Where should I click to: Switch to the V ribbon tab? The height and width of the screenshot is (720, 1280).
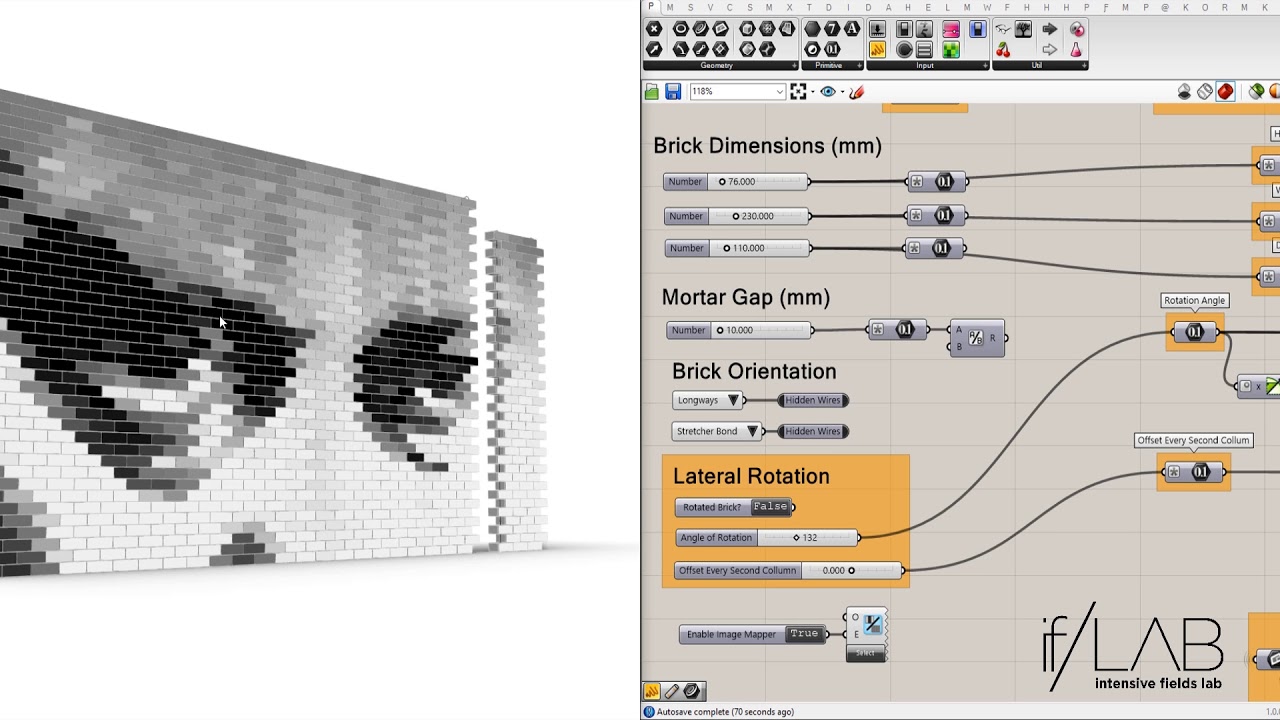(x=710, y=8)
